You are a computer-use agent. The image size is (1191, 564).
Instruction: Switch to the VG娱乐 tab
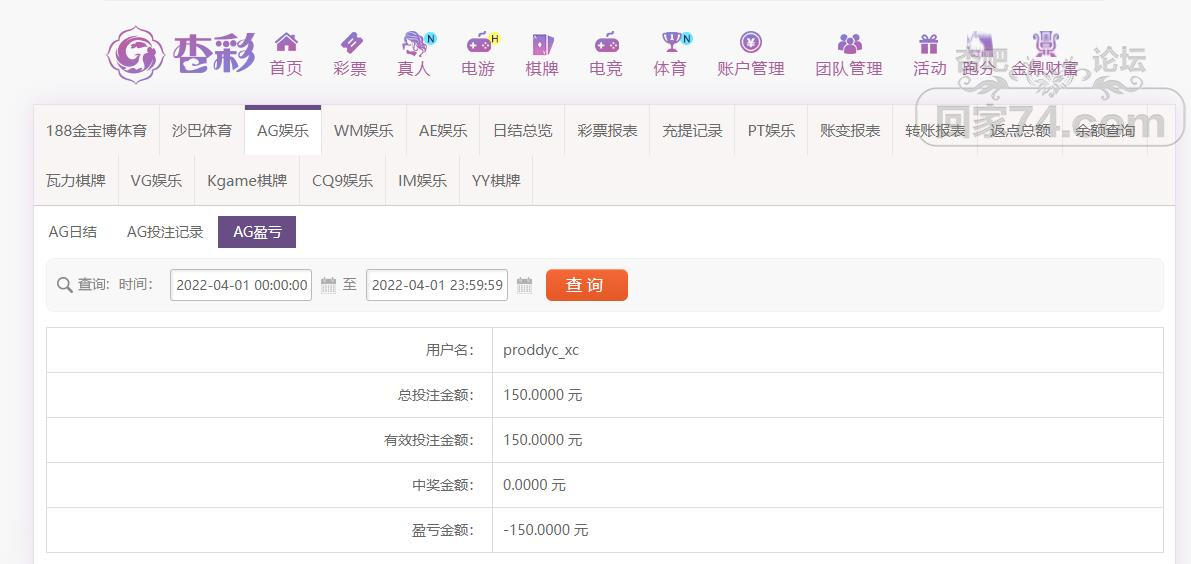[156, 181]
